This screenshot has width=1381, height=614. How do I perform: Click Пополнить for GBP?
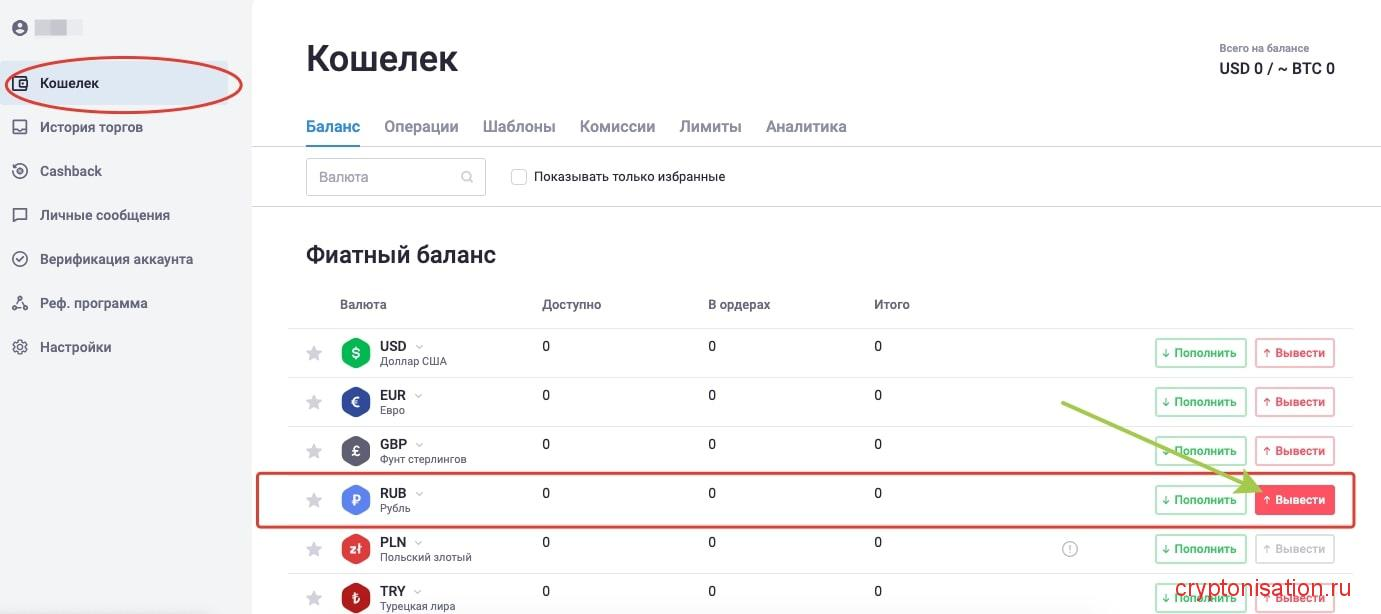[x=1200, y=450]
